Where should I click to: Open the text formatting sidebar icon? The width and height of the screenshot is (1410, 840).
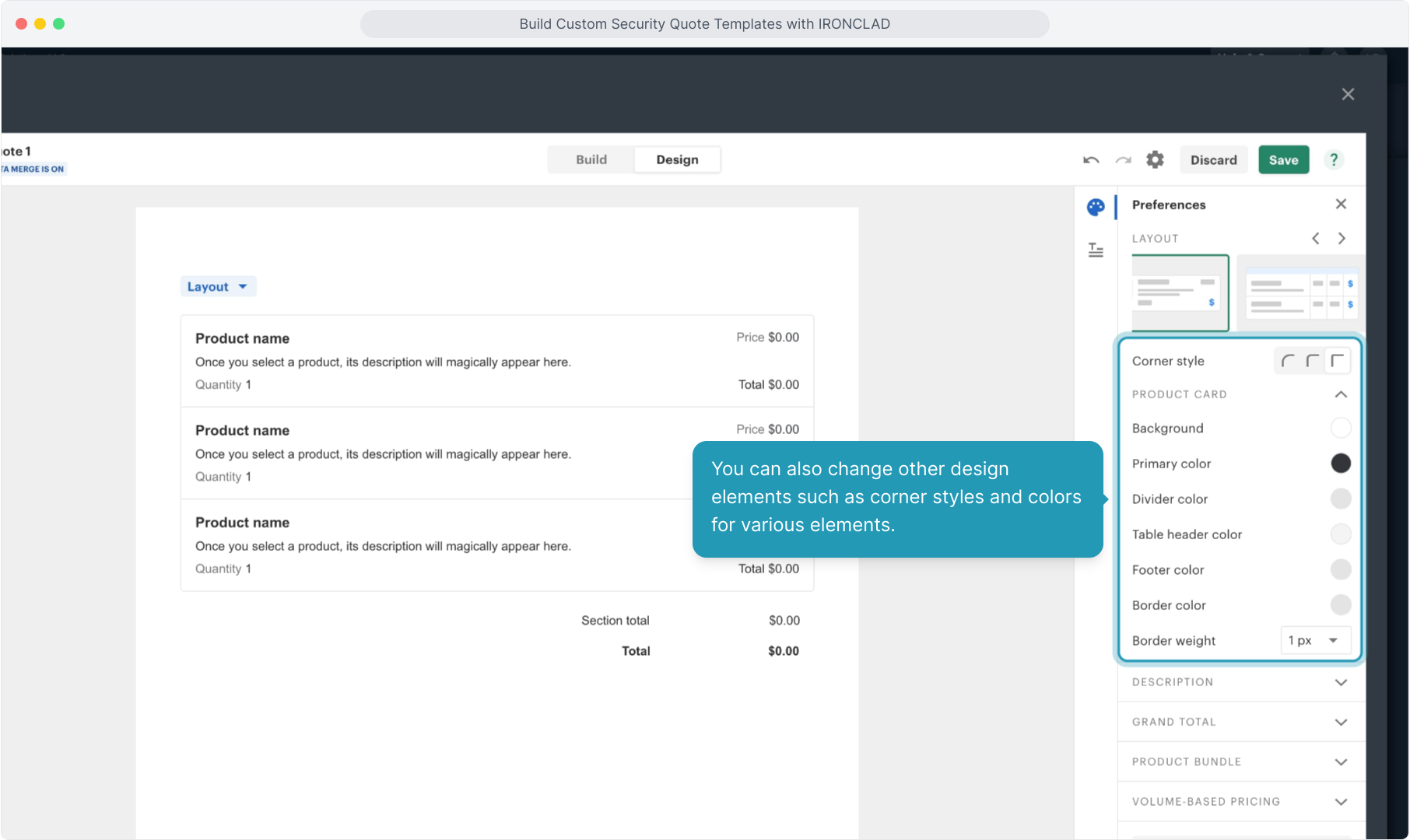pos(1096,250)
